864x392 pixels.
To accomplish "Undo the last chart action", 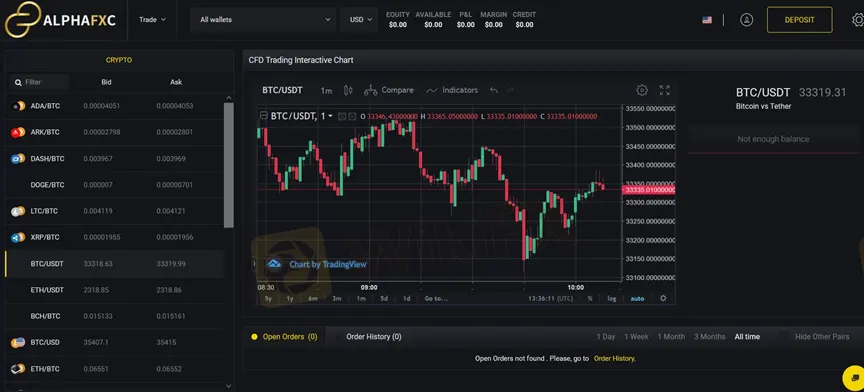I will click(x=494, y=90).
